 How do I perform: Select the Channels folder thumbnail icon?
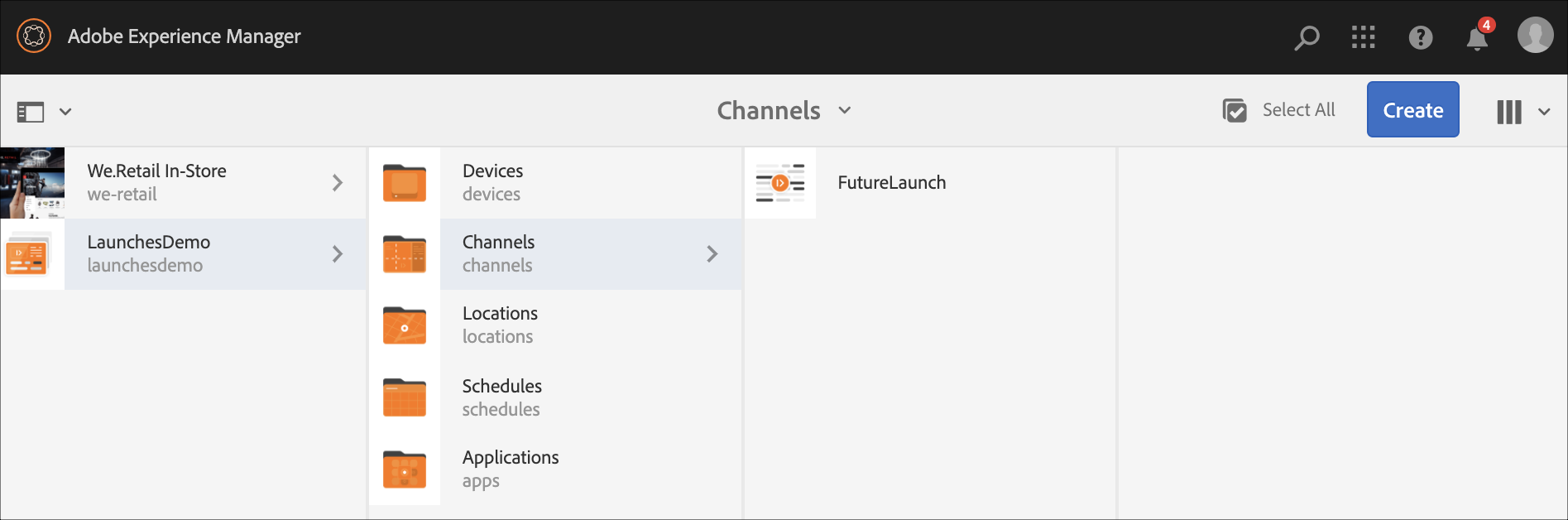(x=405, y=254)
